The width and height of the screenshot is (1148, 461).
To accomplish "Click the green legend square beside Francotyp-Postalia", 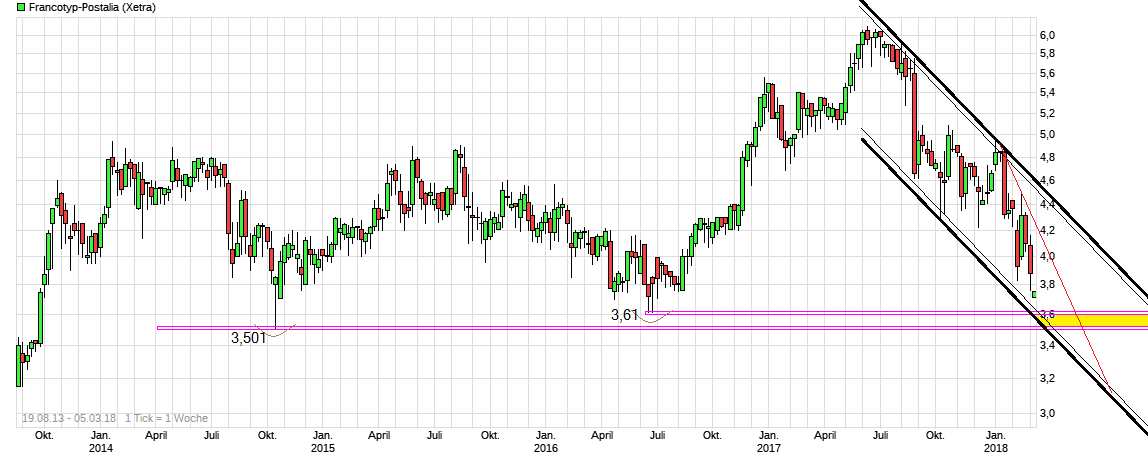I will click(x=7, y=7).
